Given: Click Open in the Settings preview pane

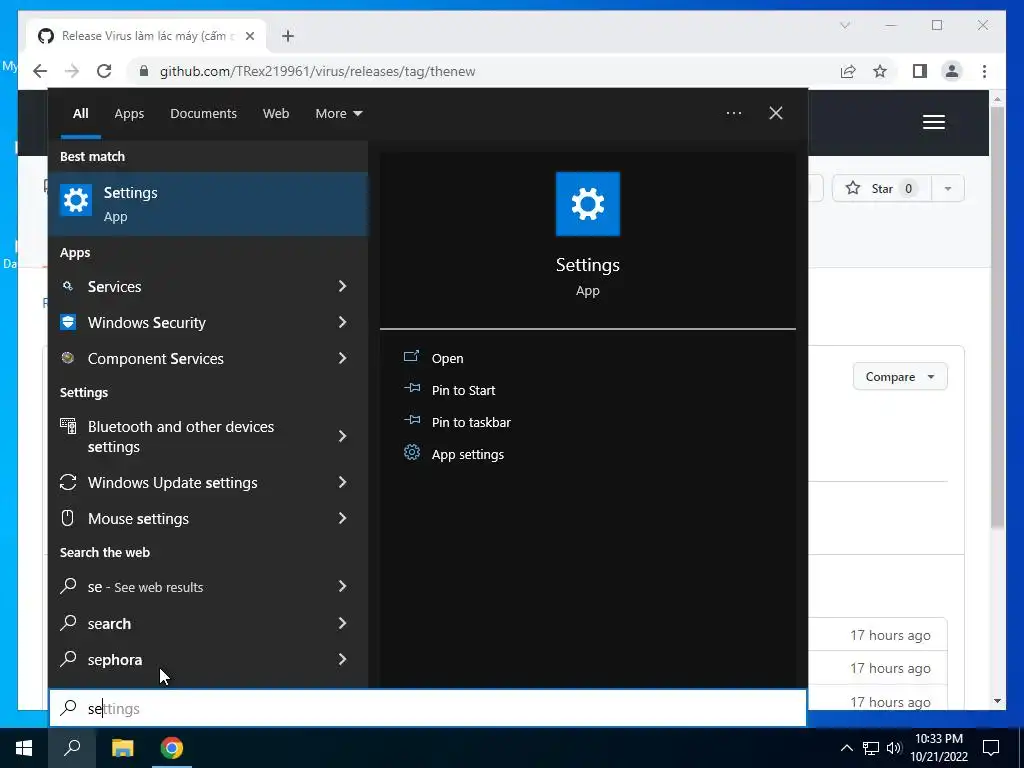Looking at the screenshot, I should (x=447, y=359).
